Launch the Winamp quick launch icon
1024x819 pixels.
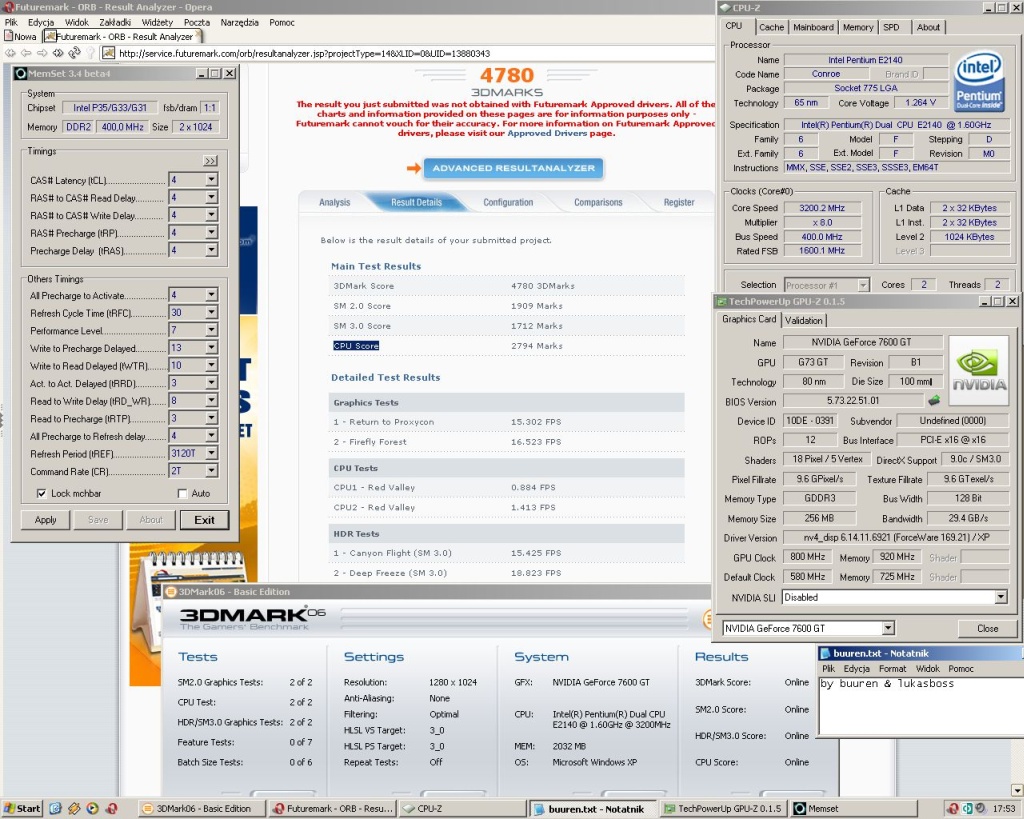coord(74,809)
